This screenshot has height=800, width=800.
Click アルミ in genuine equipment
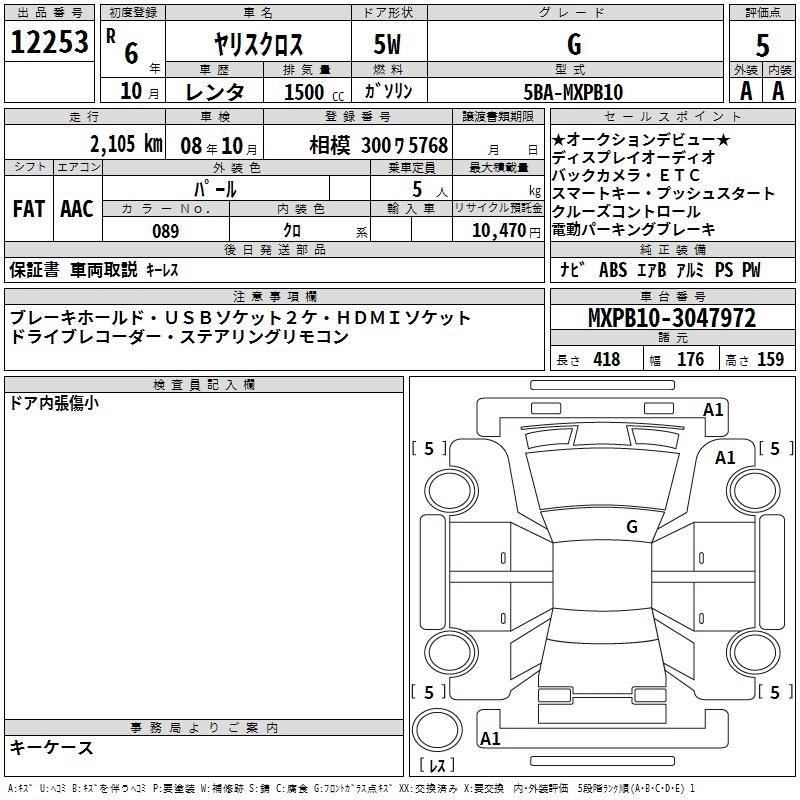(690, 269)
